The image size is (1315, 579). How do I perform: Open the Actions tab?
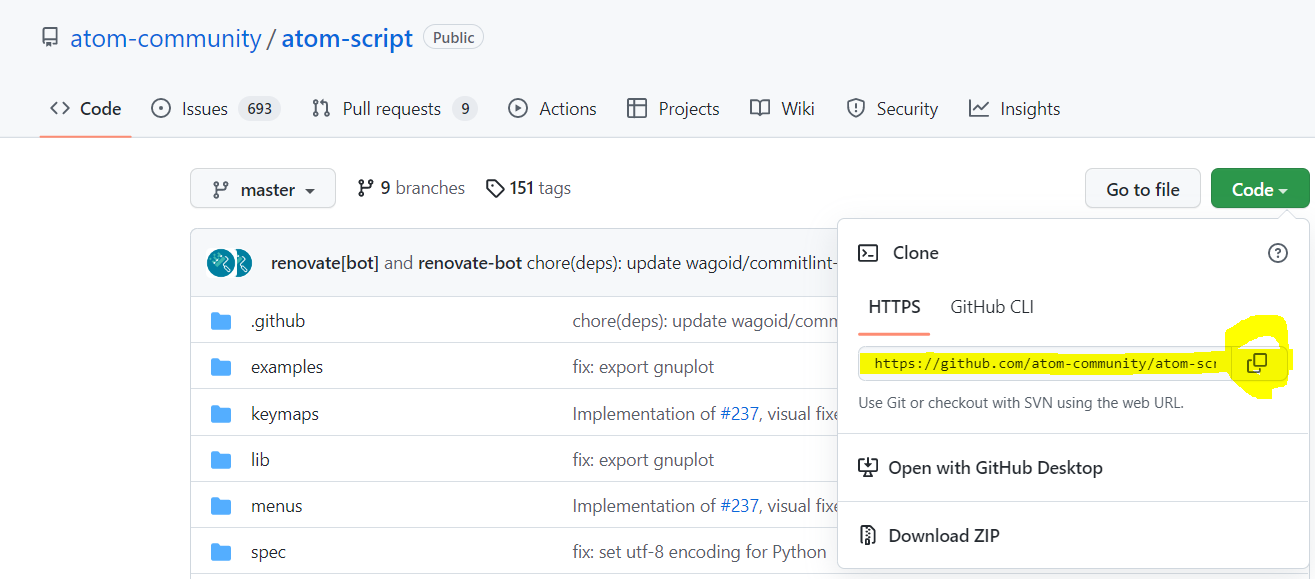coord(552,109)
